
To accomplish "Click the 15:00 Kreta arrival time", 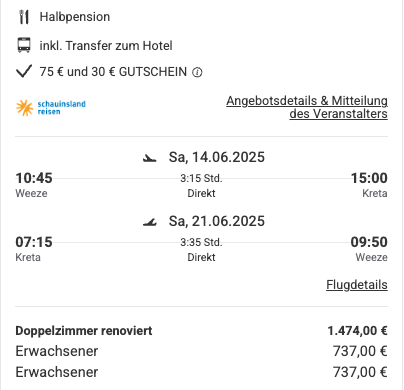I will pos(369,178).
